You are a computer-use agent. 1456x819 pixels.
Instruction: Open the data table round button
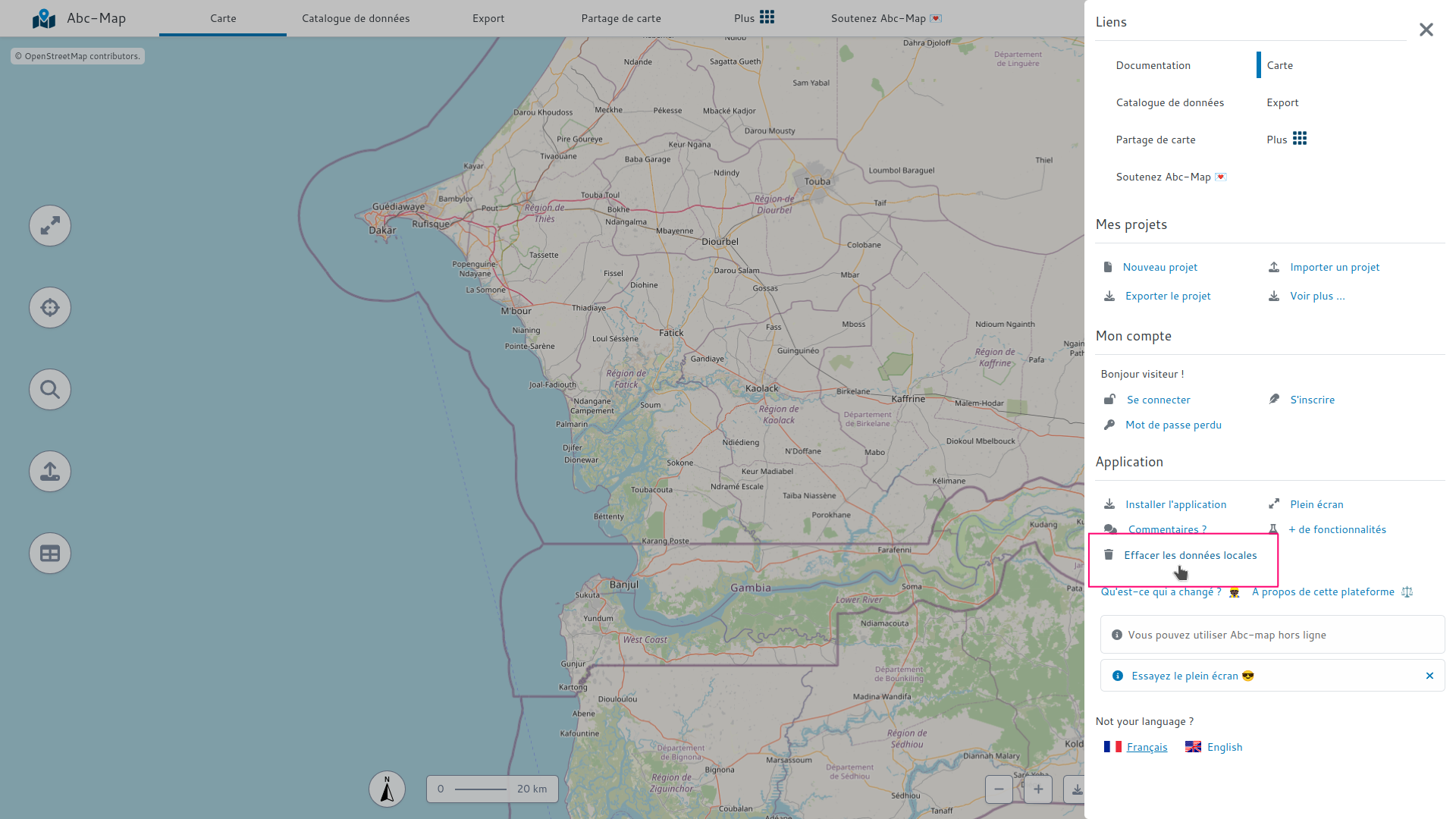point(50,554)
